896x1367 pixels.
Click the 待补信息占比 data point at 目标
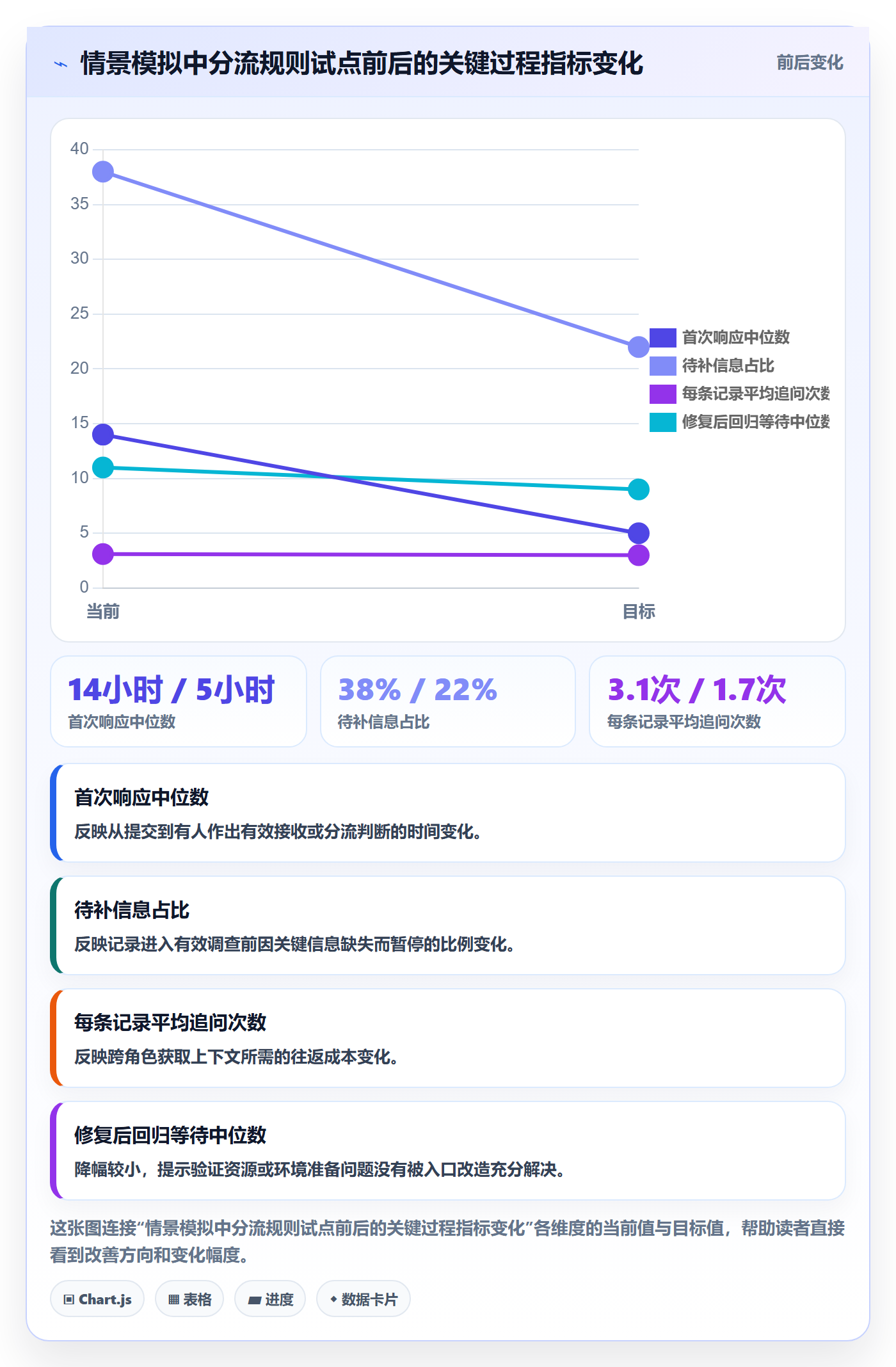638,347
